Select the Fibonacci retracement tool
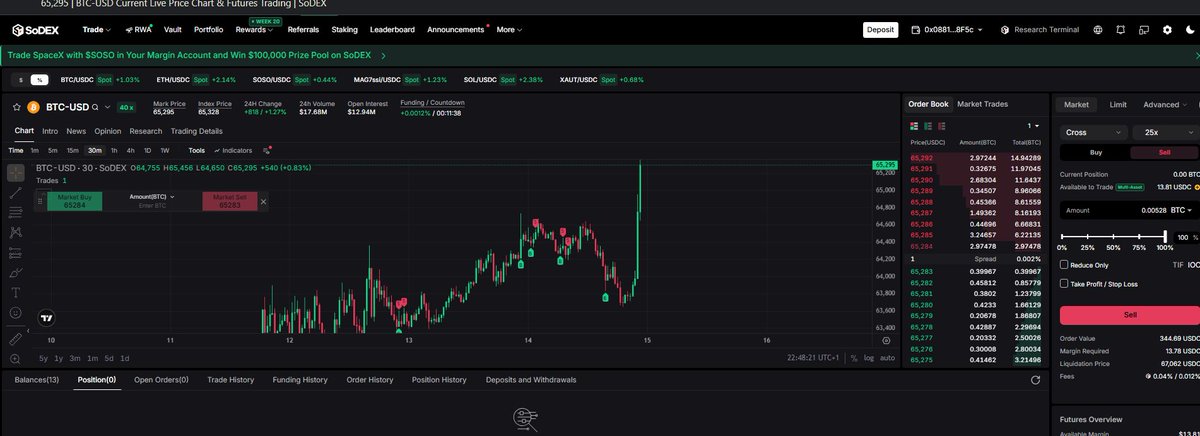Viewport: 1200px width, 436px height. coord(16,213)
